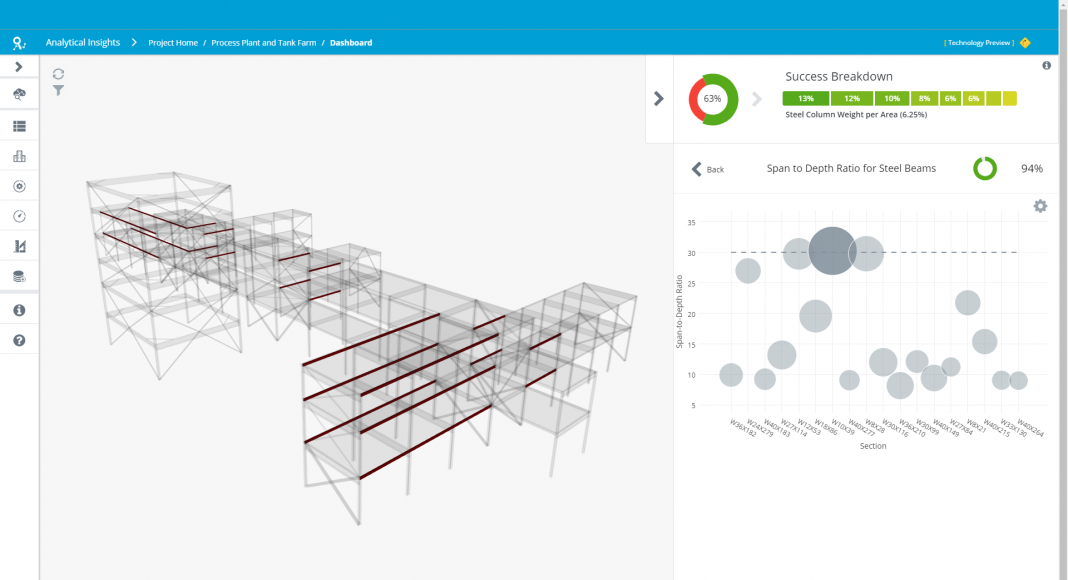Click the speedometer gauge icon in the sidebar
Screen dimensions: 1068x580
pyautogui.click(x=19, y=216)
